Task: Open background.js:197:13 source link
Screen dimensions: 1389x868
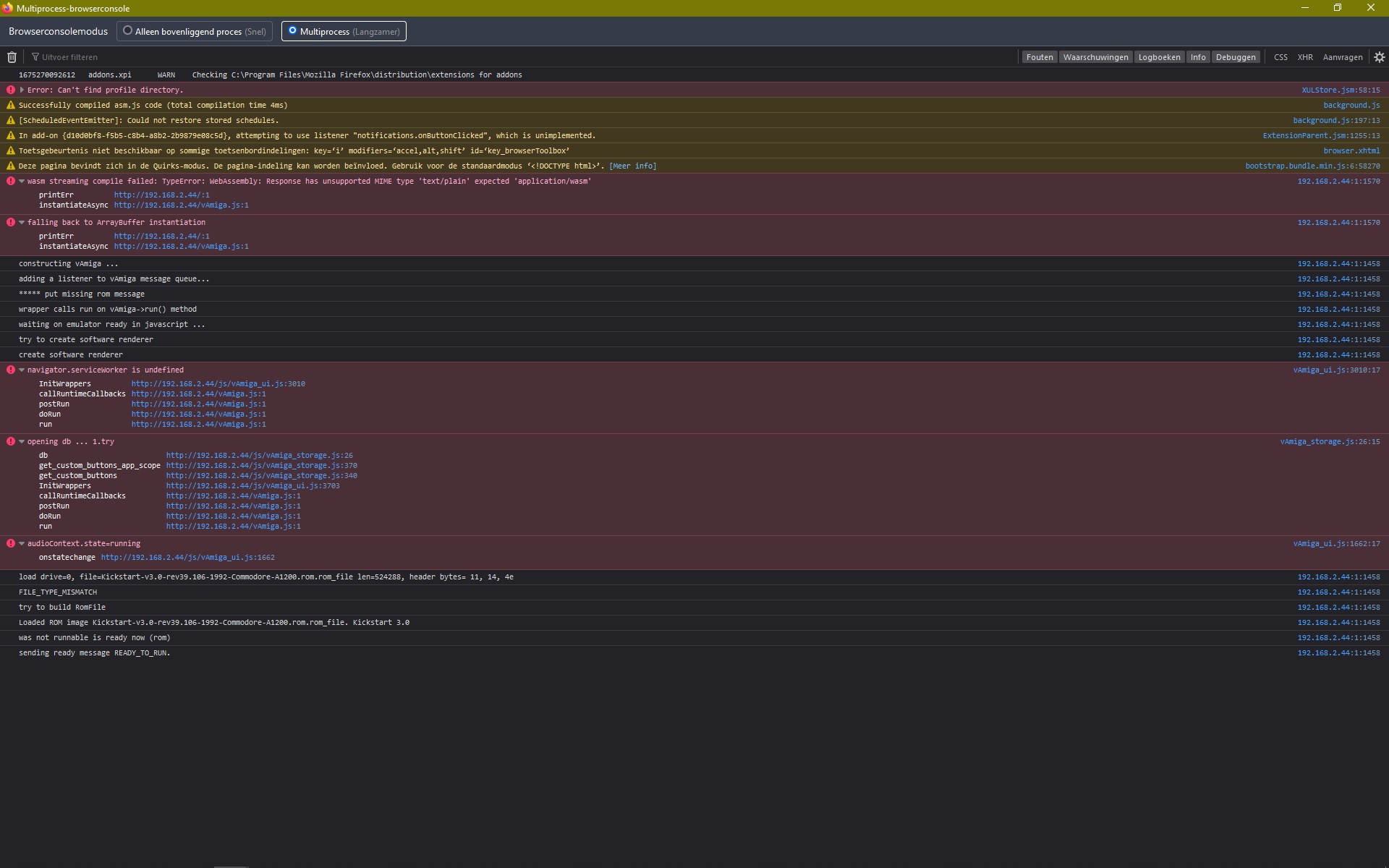Action: pos(1336,121)
